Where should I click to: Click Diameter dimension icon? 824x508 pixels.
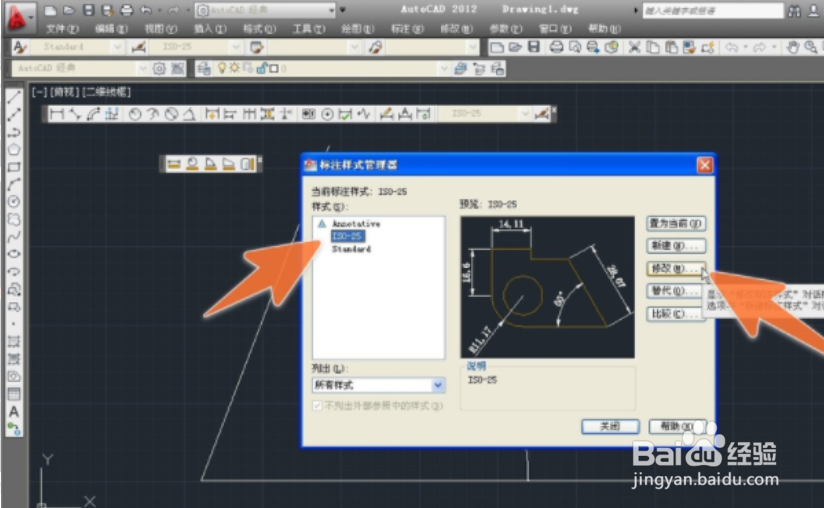tap(171, 113)
